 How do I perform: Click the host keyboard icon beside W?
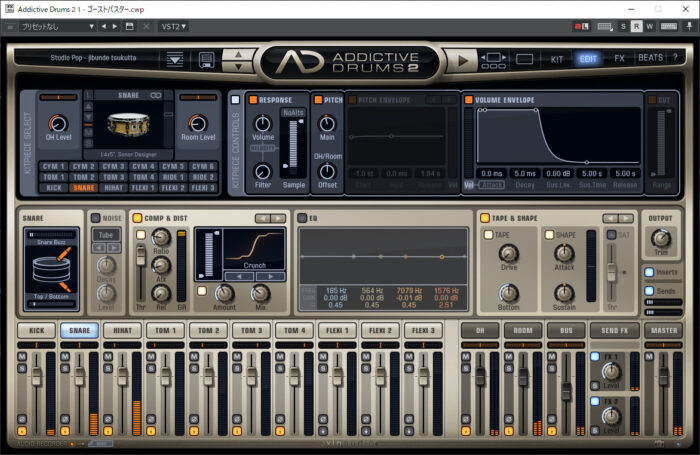(x=668, y=26)
